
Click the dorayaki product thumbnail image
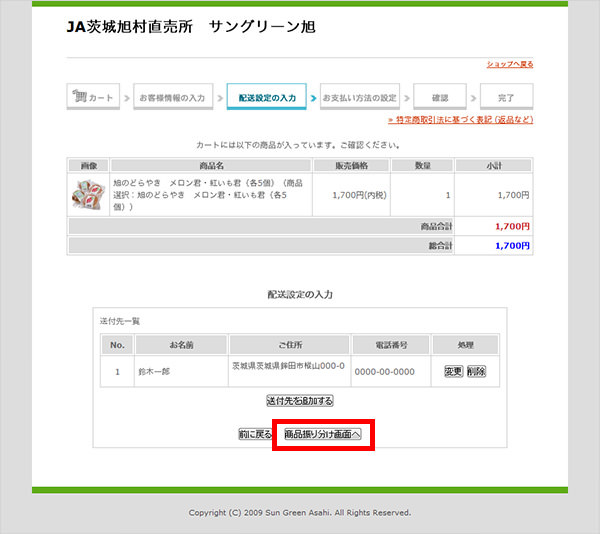click(88, 195)
